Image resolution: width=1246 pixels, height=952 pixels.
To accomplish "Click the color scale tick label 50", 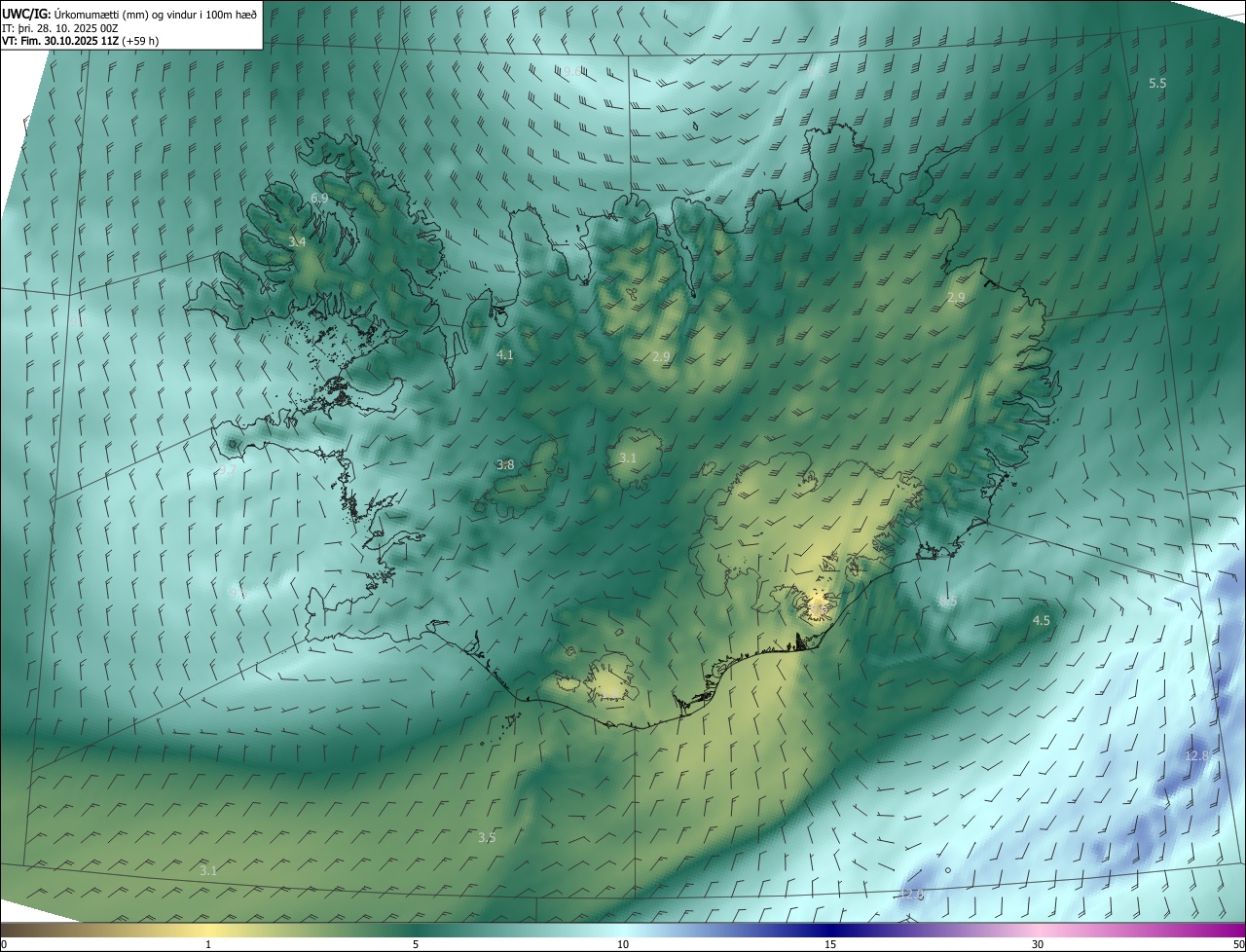I will [x=1238, y=944].
